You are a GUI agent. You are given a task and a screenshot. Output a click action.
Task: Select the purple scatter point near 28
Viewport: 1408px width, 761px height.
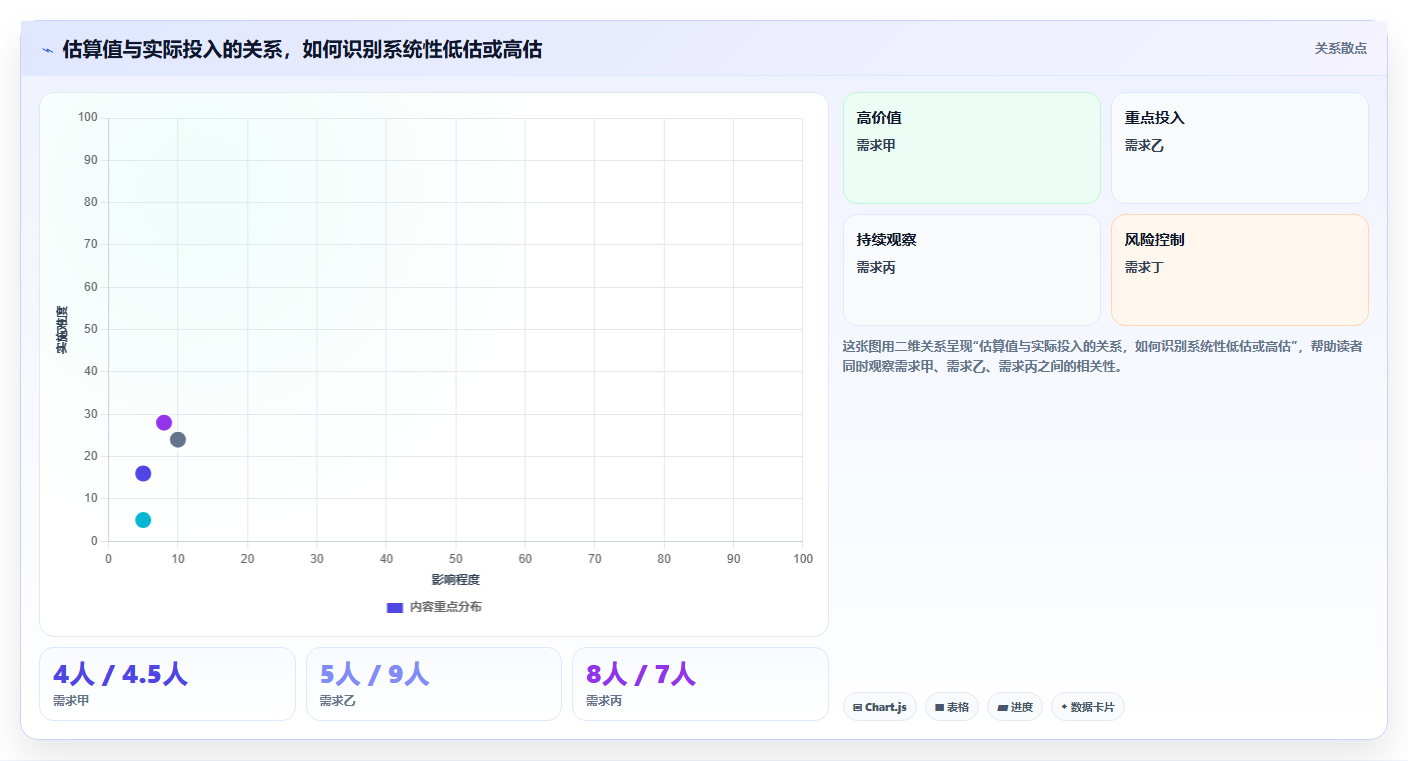click(164, 423)
